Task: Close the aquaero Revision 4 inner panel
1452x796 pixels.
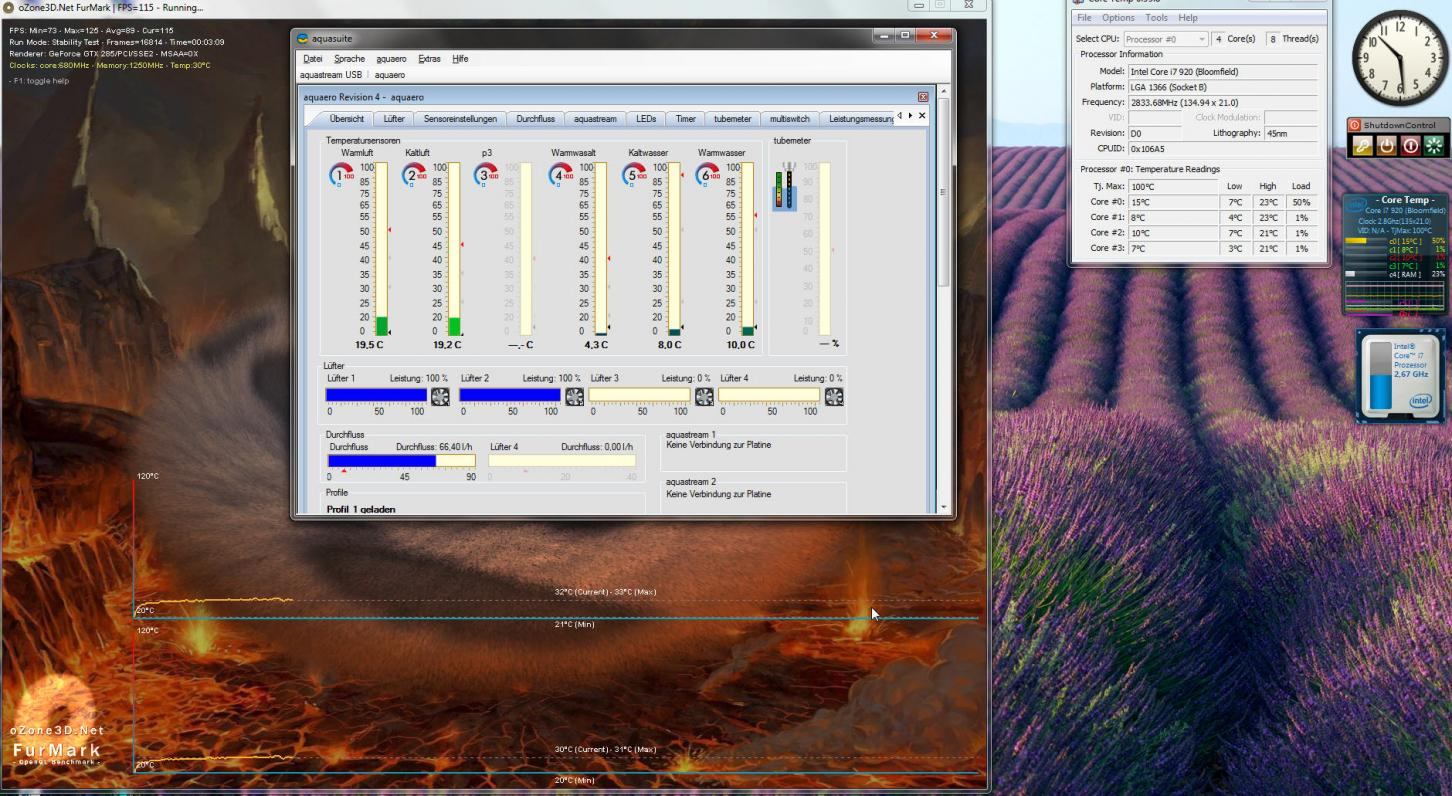Action: (x=923, y=97)
